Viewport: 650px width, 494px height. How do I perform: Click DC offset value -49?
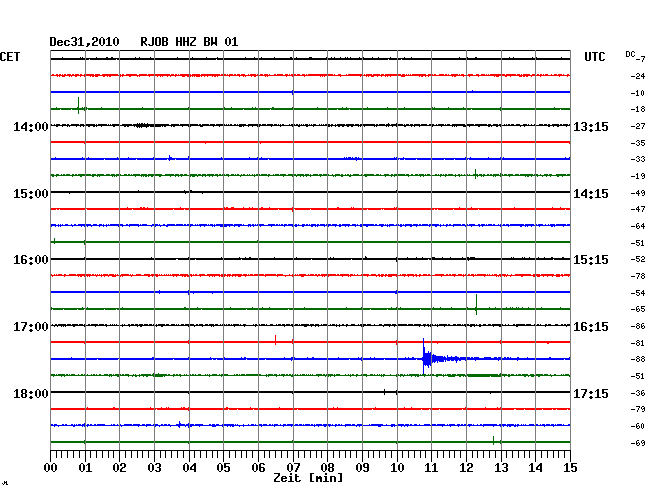click(x=638, y=193)
